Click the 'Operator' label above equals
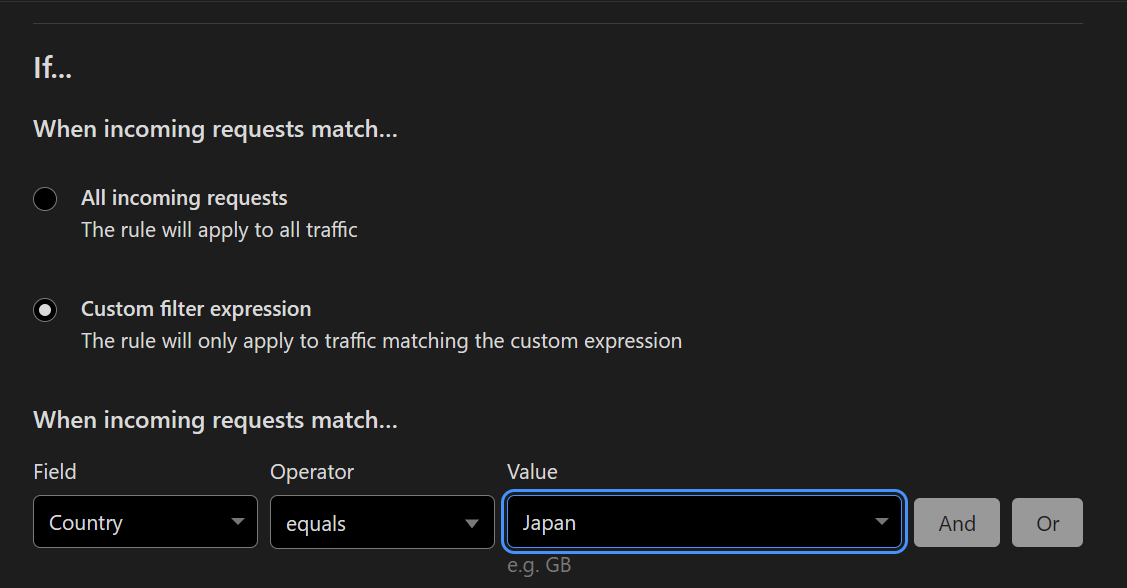Viewport: 1127px width, 588px height. [x=312, y=472]
